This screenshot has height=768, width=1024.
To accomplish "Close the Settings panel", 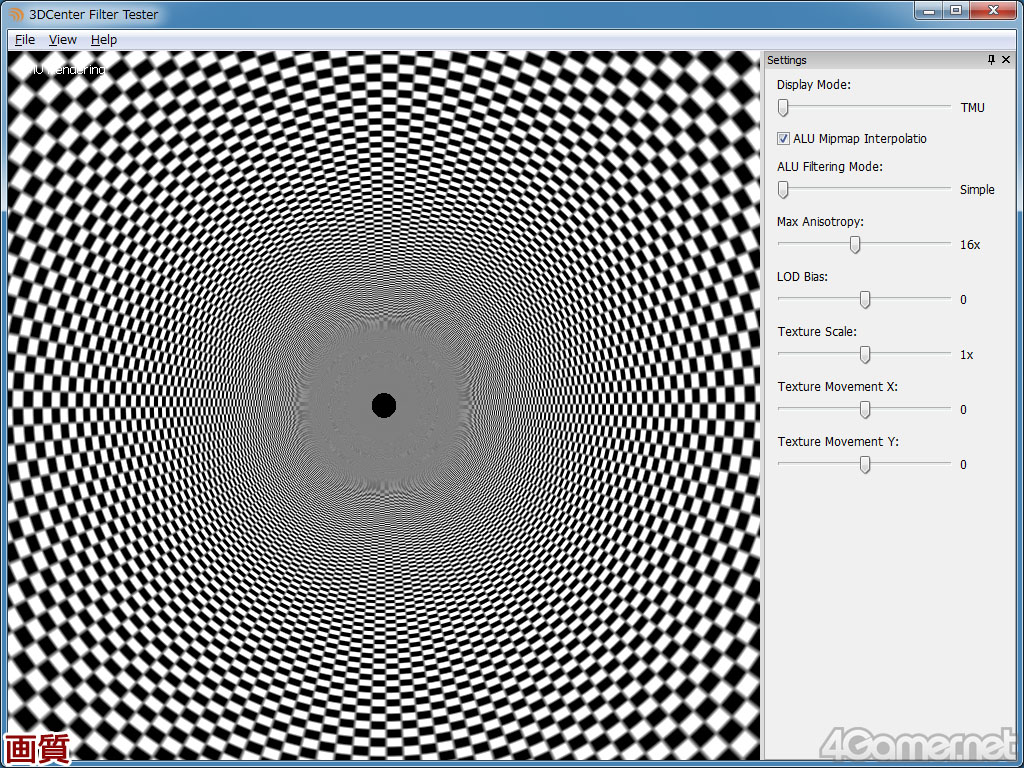I will pos(1006,60).
